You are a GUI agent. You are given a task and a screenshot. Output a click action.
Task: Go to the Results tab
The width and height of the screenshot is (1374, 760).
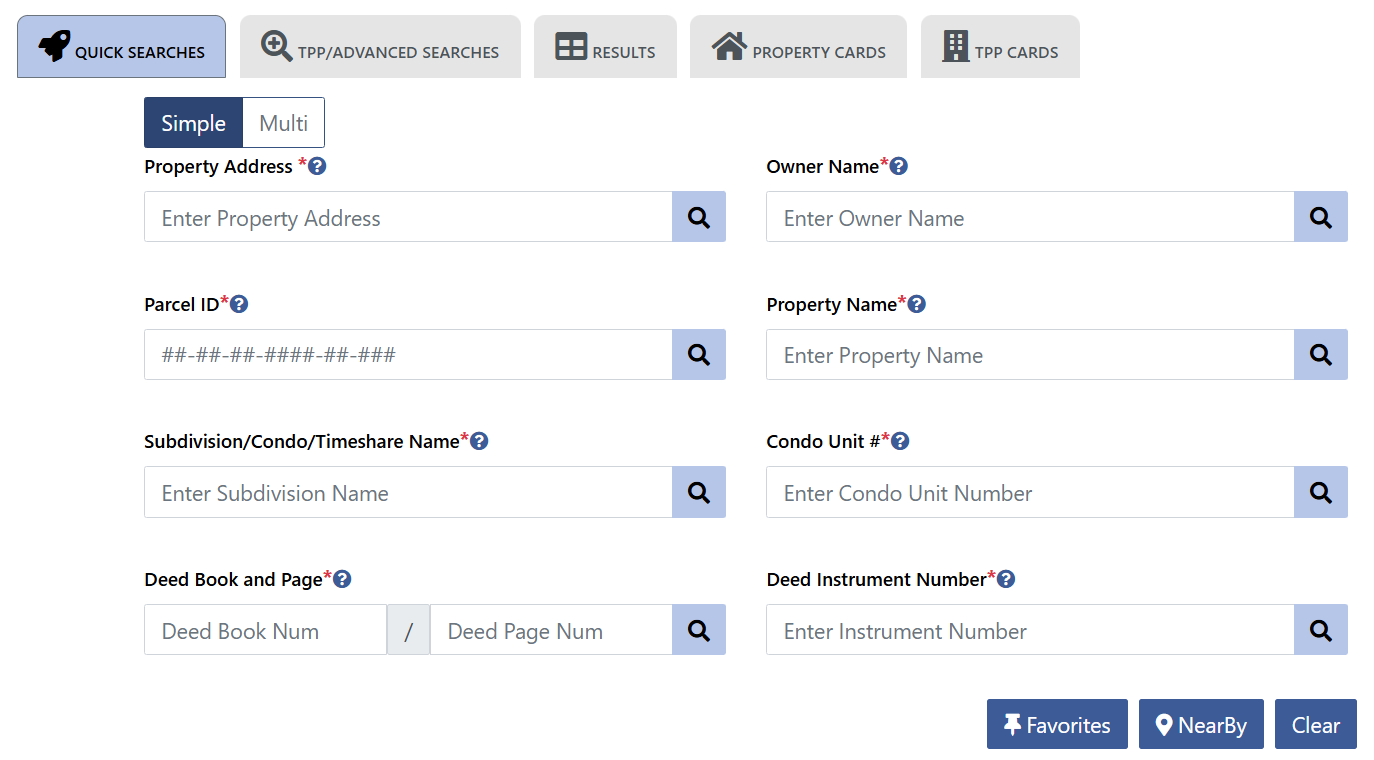click(x=605, y=48)
